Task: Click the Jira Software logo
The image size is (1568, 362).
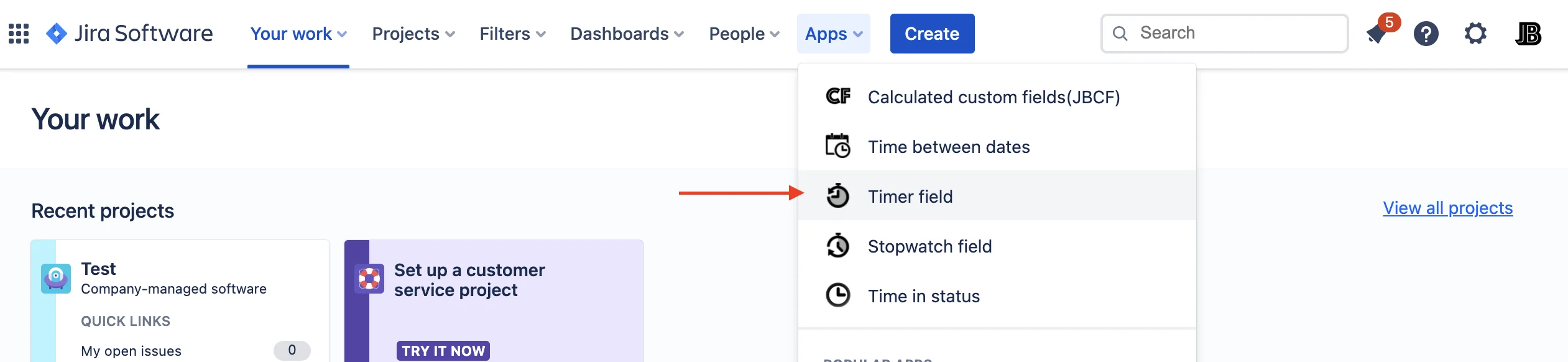Action: pos(129,34)
